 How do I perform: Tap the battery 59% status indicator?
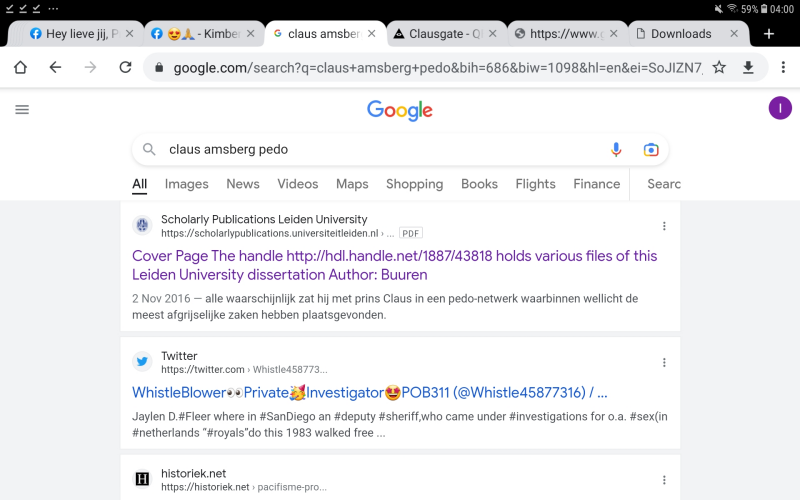click(754, 9)
